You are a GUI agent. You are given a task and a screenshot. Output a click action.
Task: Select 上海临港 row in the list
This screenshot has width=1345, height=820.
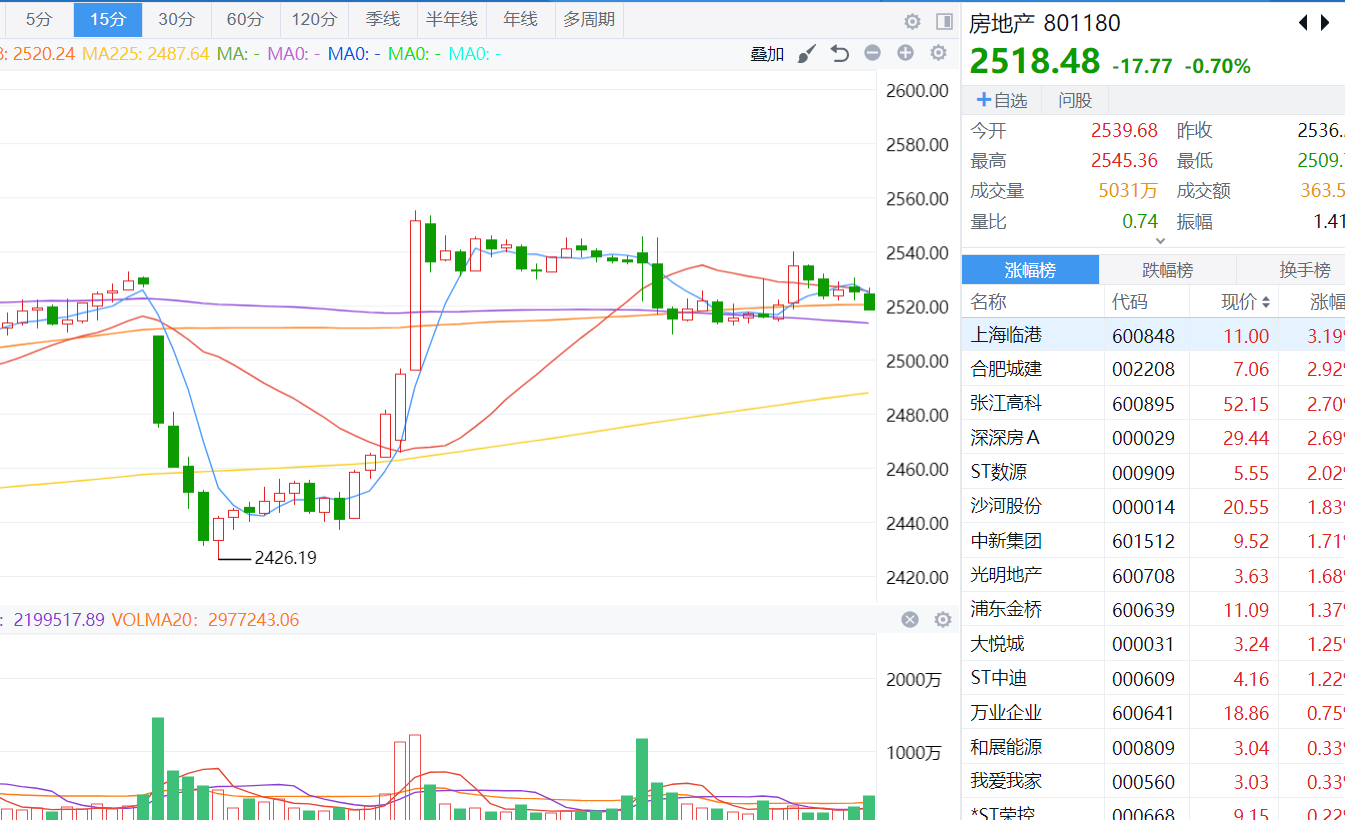click(1006, 335)
